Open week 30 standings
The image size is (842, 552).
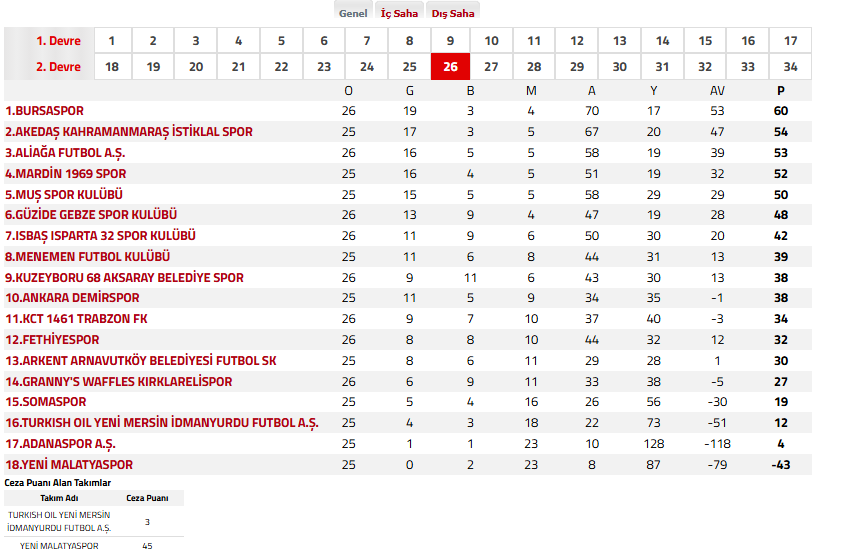(x=620, y=67)
